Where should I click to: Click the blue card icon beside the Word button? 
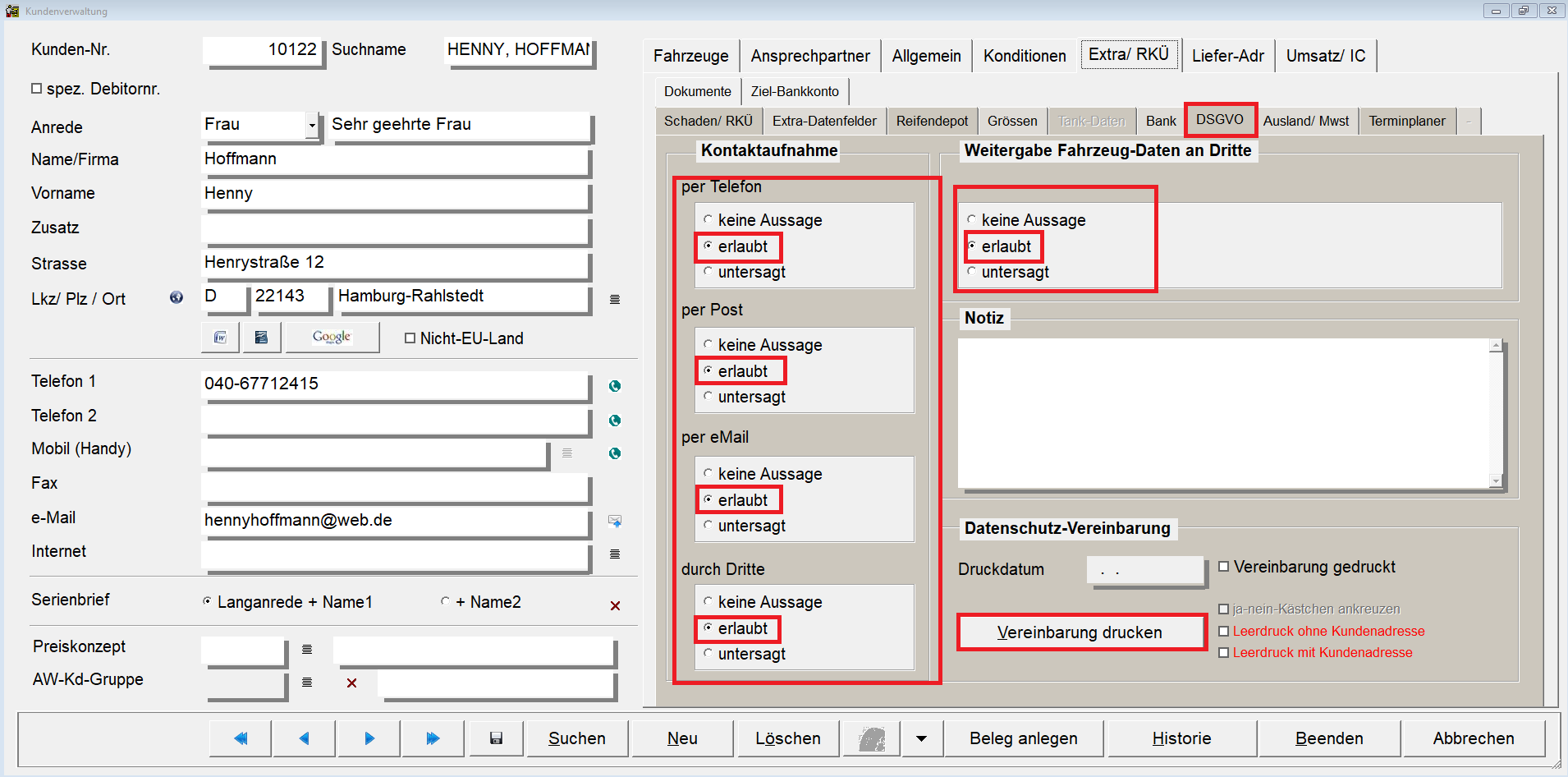pyautogui.click(x=261, y=338)
